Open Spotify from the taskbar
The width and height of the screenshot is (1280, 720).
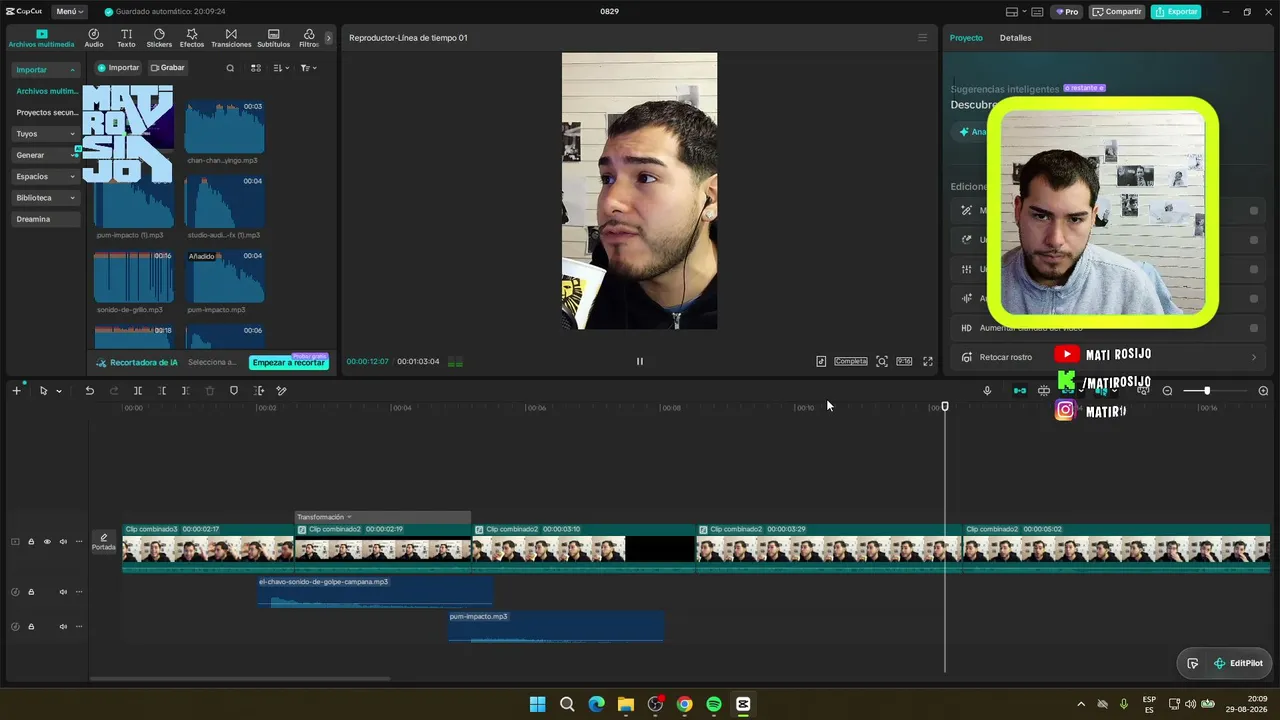[714, 704]
